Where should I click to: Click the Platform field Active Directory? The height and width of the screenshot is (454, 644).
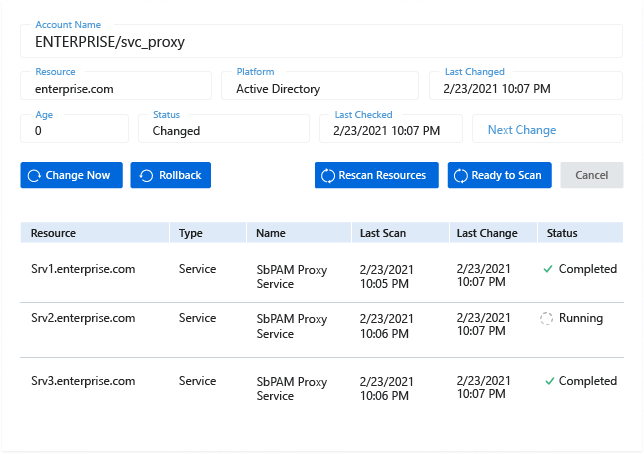(x=320, y=85)
